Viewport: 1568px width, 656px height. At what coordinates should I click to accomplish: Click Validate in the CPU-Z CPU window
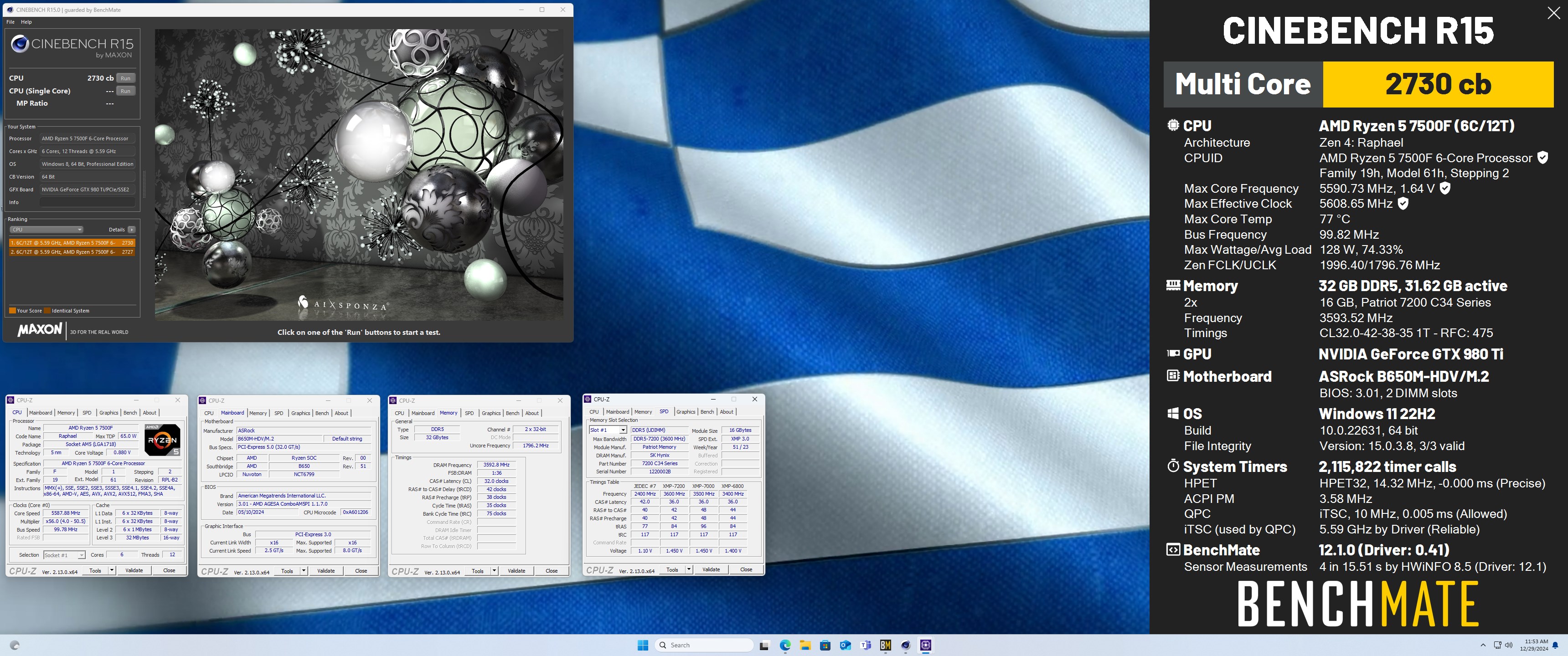134,570
